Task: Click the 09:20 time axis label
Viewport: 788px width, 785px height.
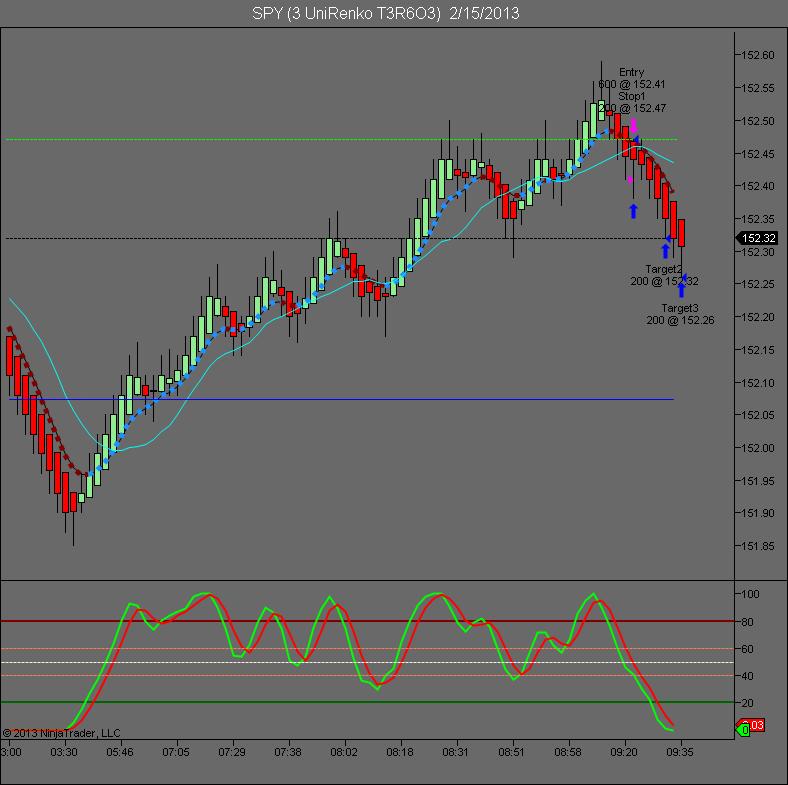Action: click(x=624, y=752)
